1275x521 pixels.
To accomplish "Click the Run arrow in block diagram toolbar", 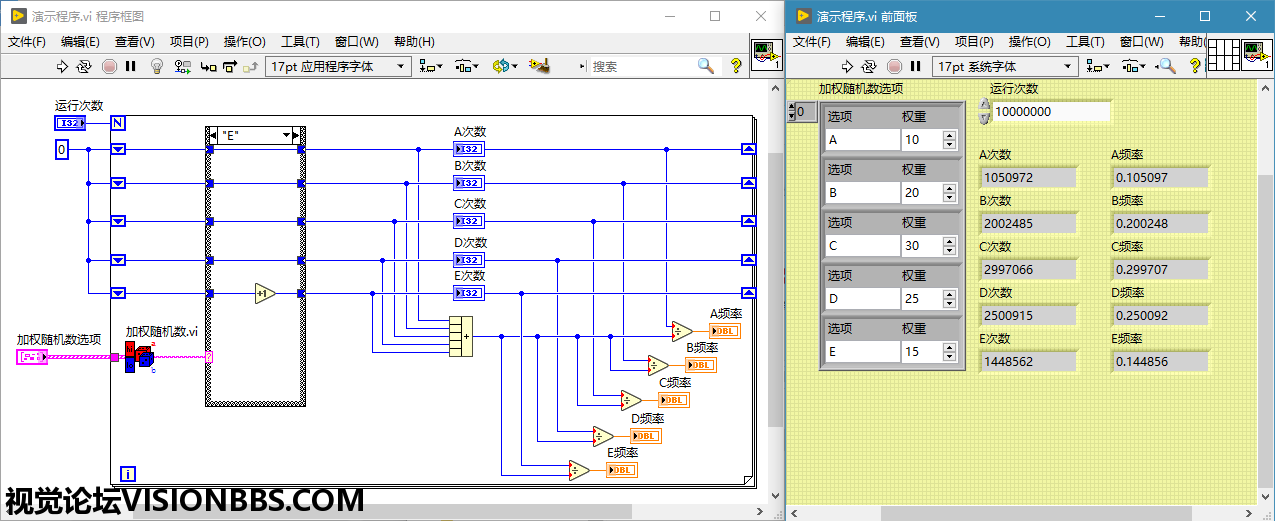I will tap(62, 66).
